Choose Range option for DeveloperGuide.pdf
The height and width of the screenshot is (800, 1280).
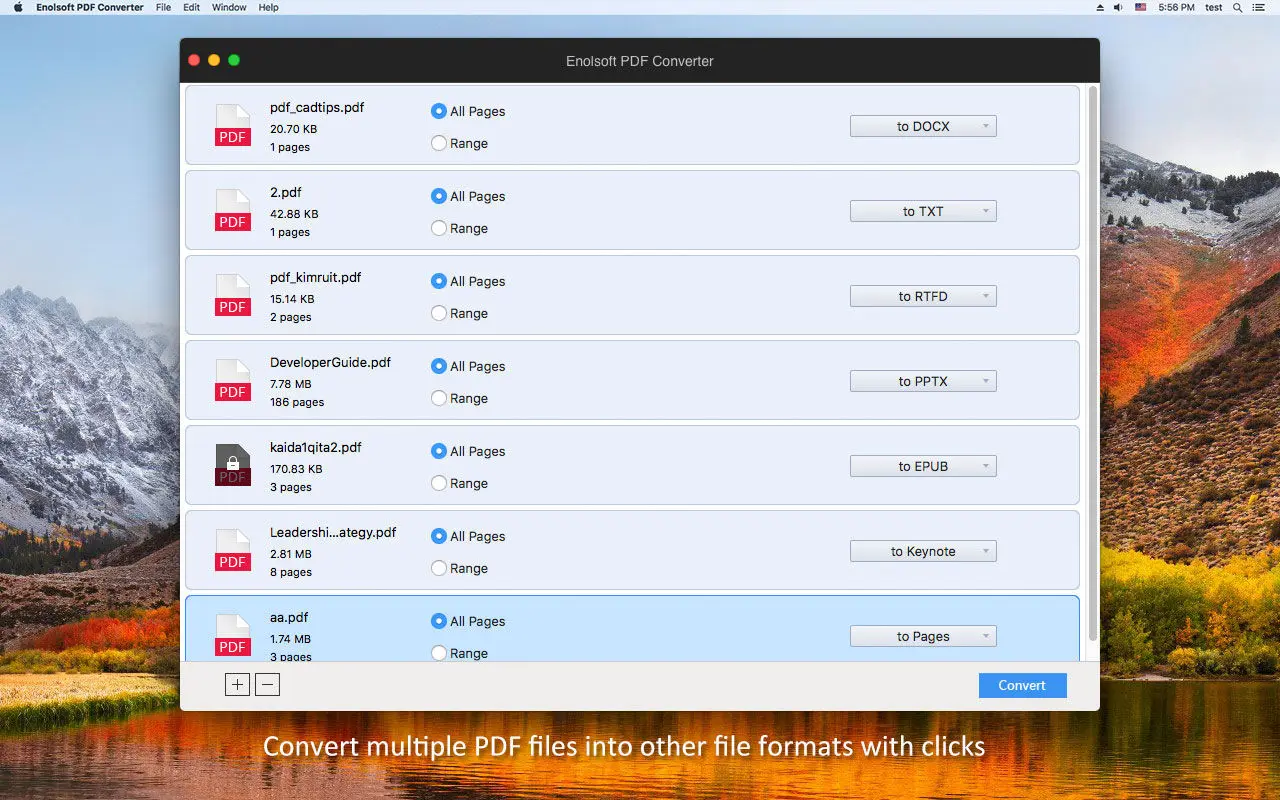438,398
